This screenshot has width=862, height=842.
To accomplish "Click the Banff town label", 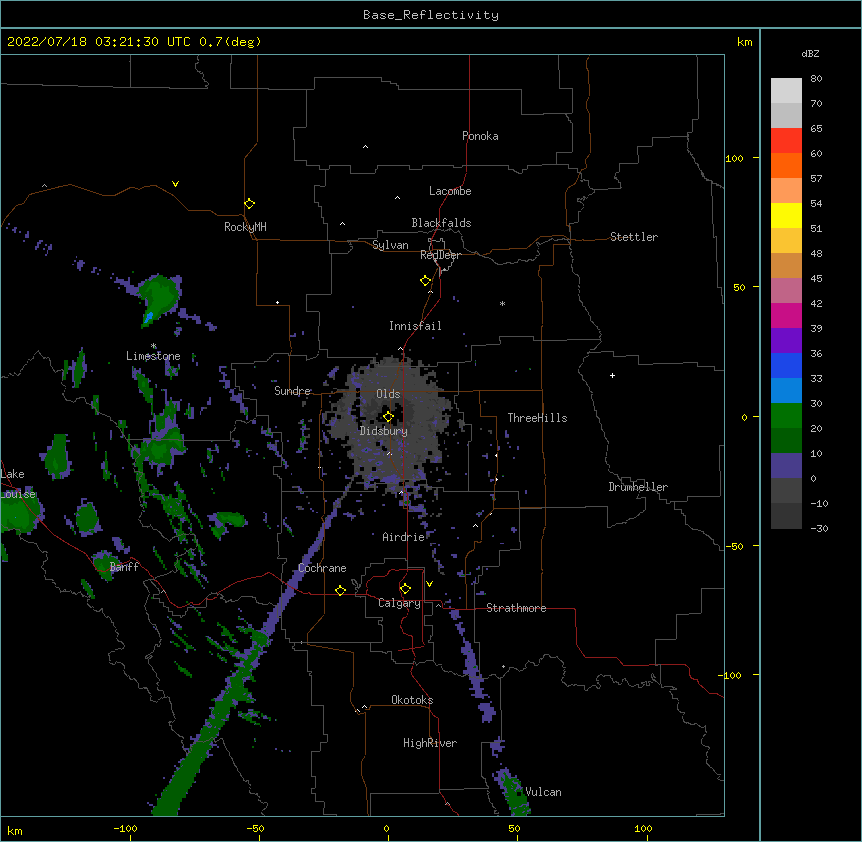I will coord(124,567).
